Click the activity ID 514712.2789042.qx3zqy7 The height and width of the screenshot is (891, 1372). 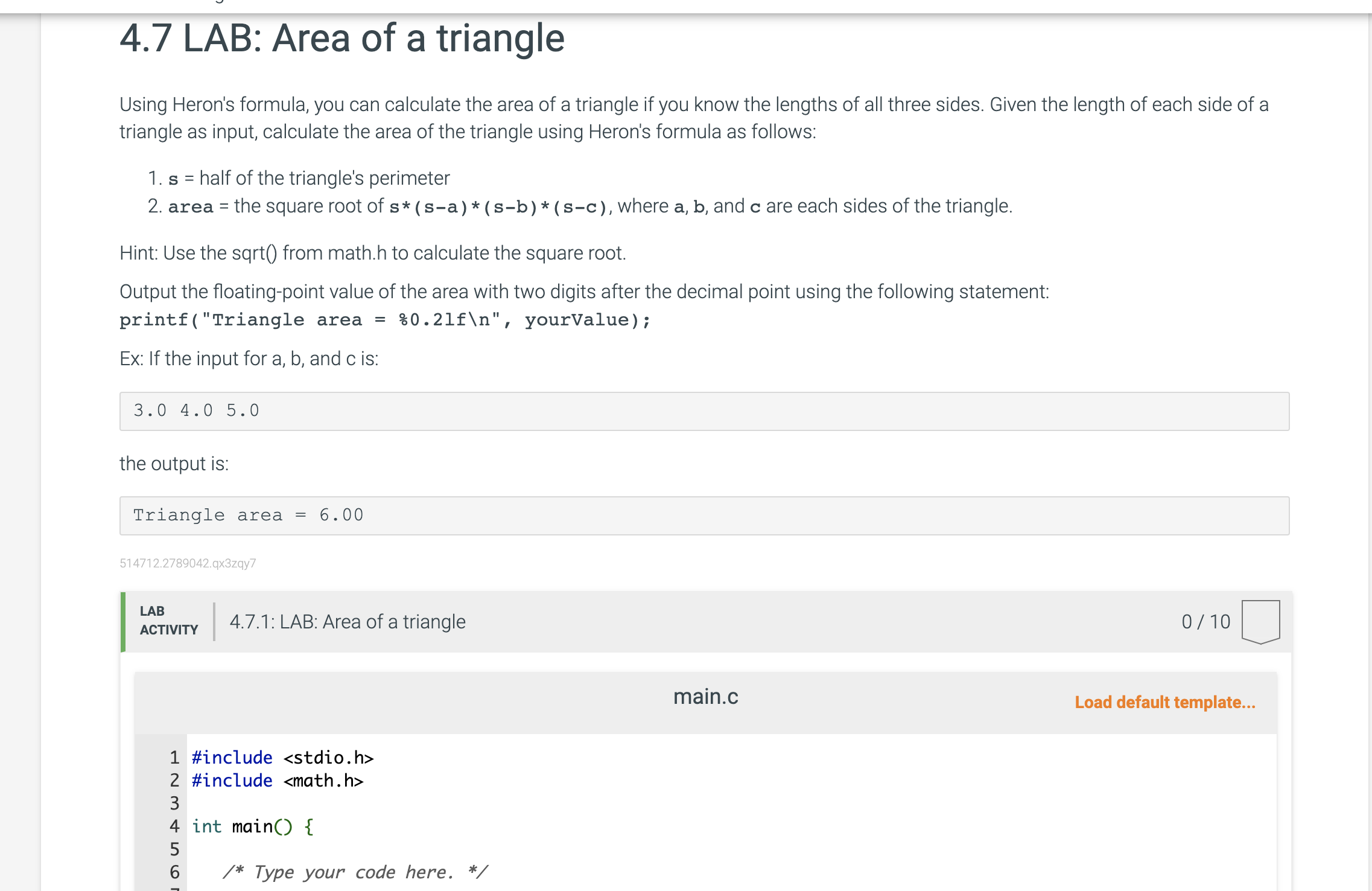[x=188, y=563]
